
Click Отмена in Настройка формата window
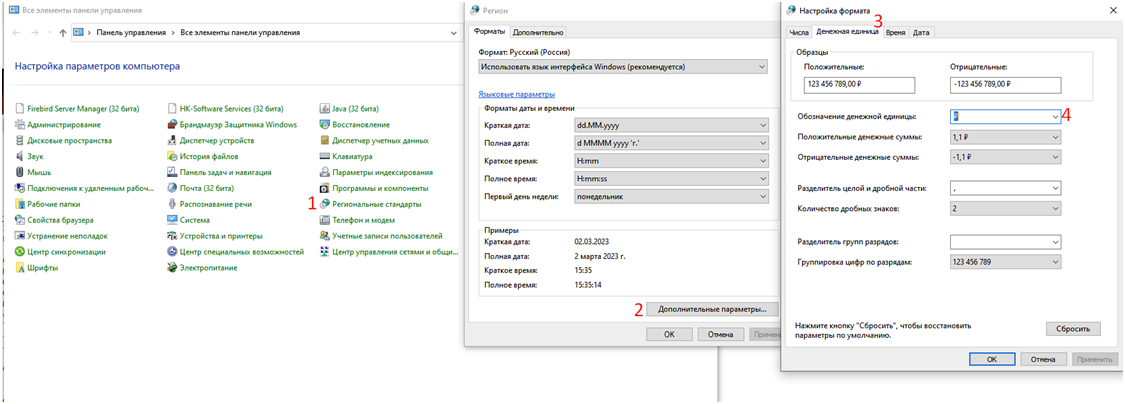[1042, 359]
